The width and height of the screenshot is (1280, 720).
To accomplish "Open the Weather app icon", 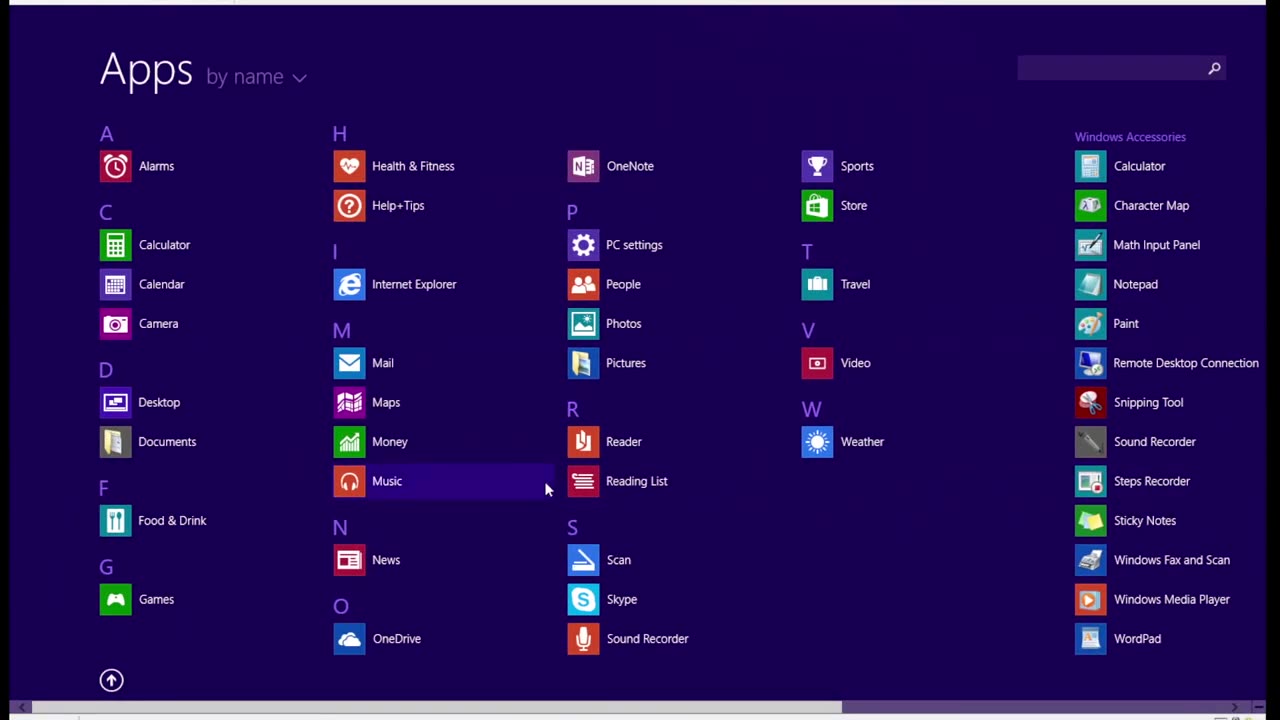I will 817,442.
